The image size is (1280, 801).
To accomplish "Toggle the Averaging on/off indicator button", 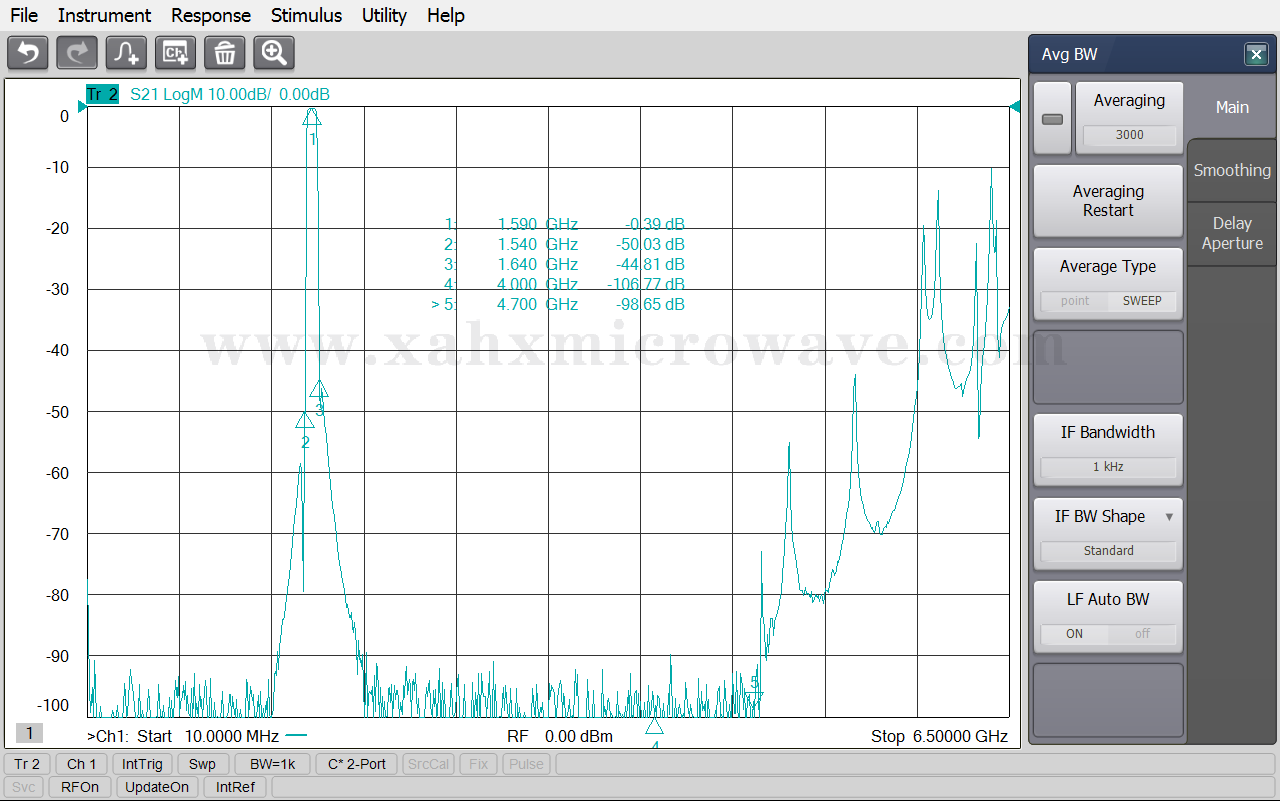I will point(1052,119).
